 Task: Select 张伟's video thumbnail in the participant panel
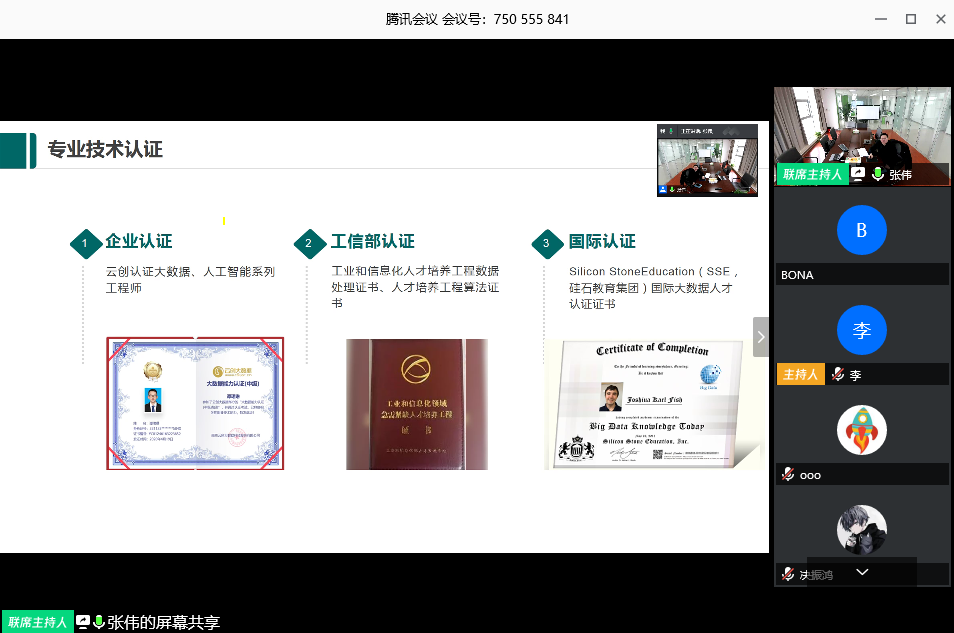[861, 130]
